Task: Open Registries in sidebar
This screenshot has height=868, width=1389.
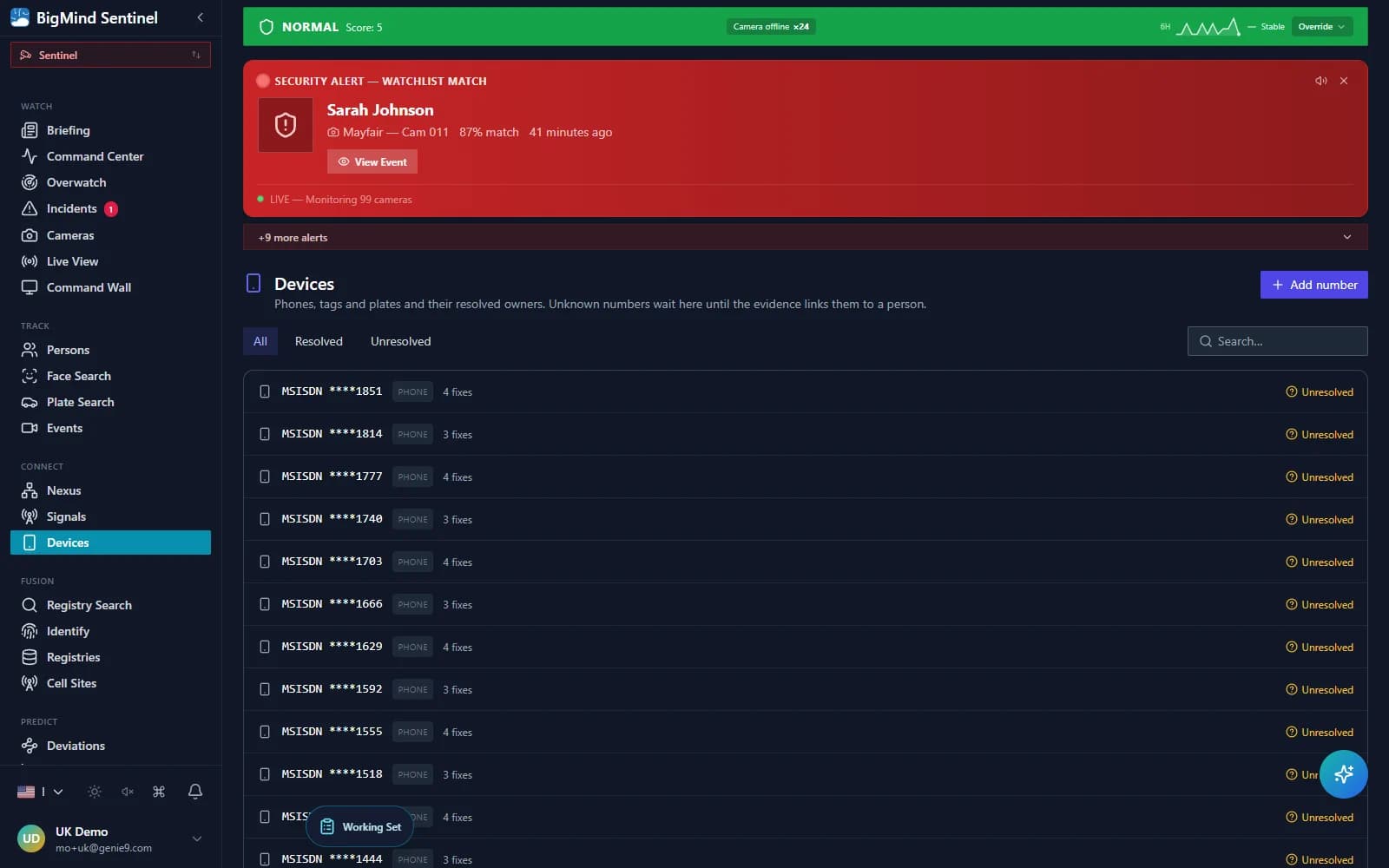Action: click(x=110, y=657)
